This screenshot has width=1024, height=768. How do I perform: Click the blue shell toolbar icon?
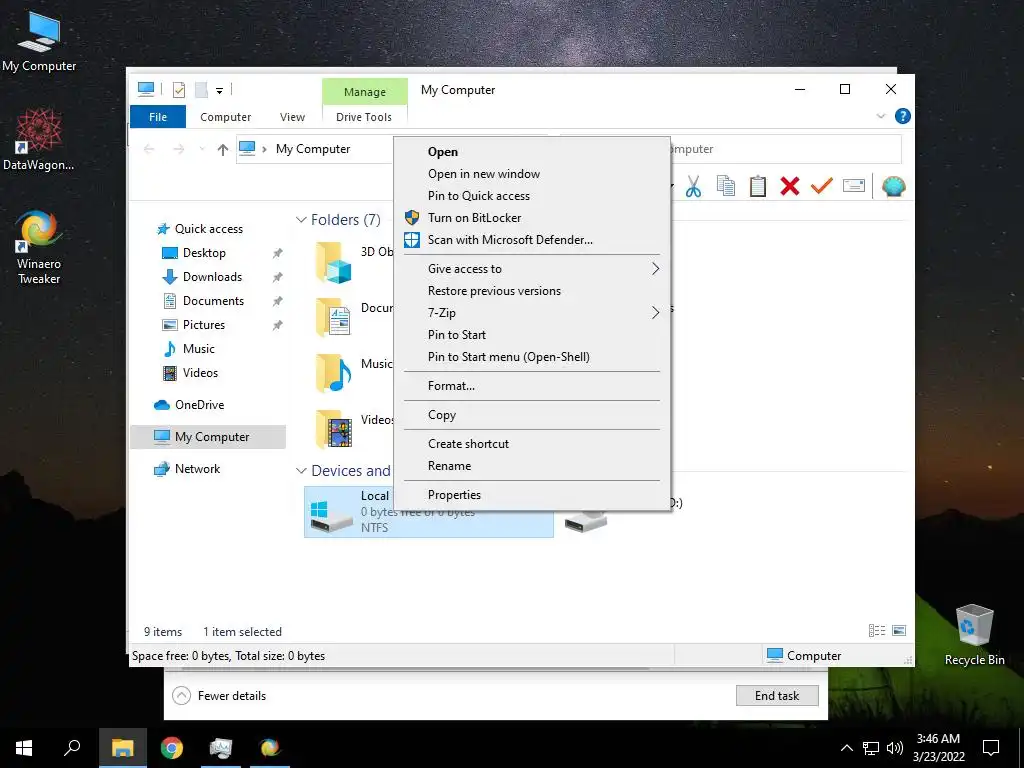[x=893, y=186]
